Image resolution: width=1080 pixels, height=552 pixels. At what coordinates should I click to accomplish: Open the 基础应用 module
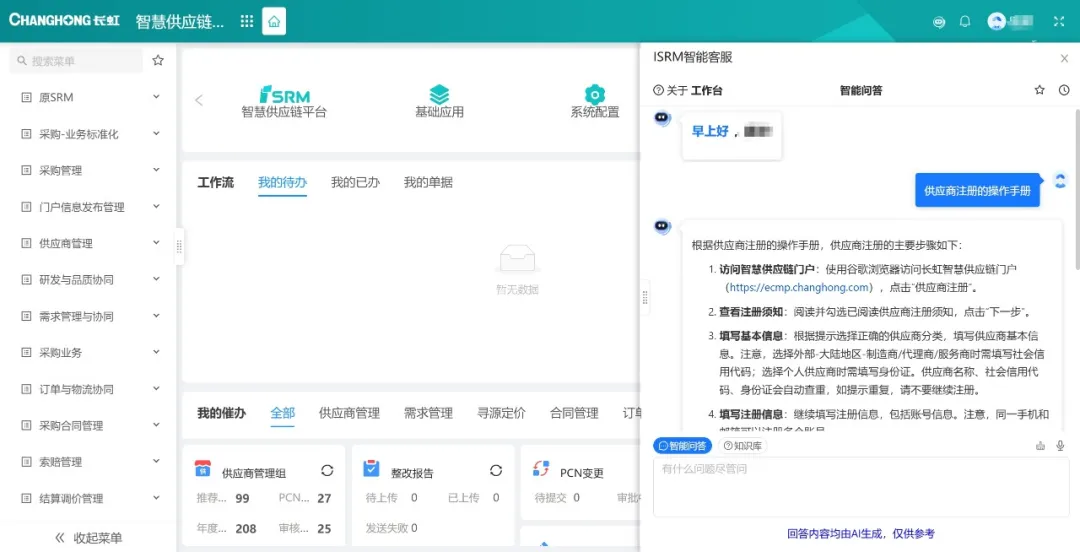tap(439, 101)
